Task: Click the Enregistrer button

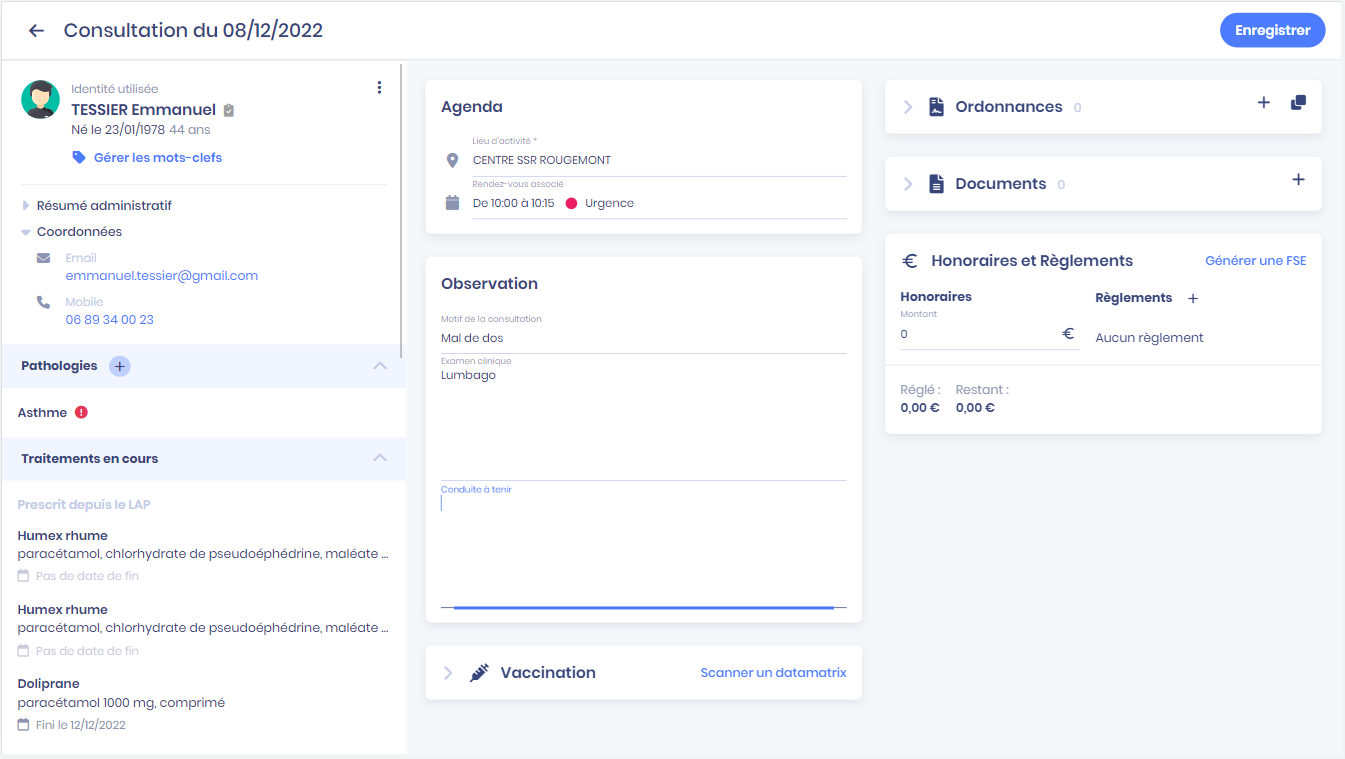Action: pos(1272,31)
